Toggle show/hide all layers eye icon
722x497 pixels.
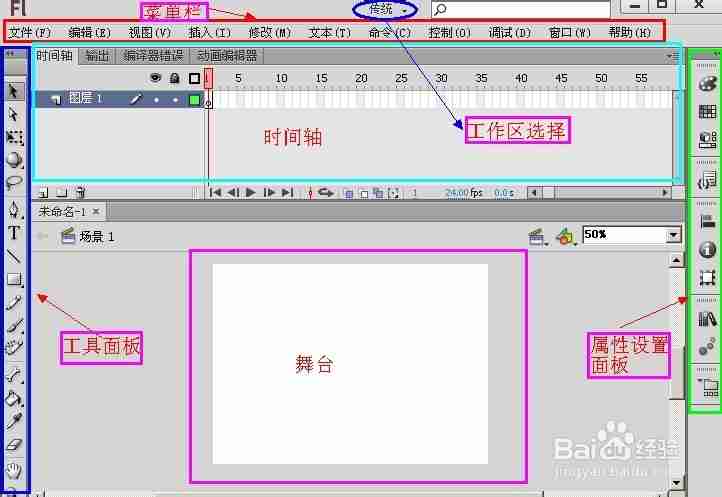coord(156,78)
